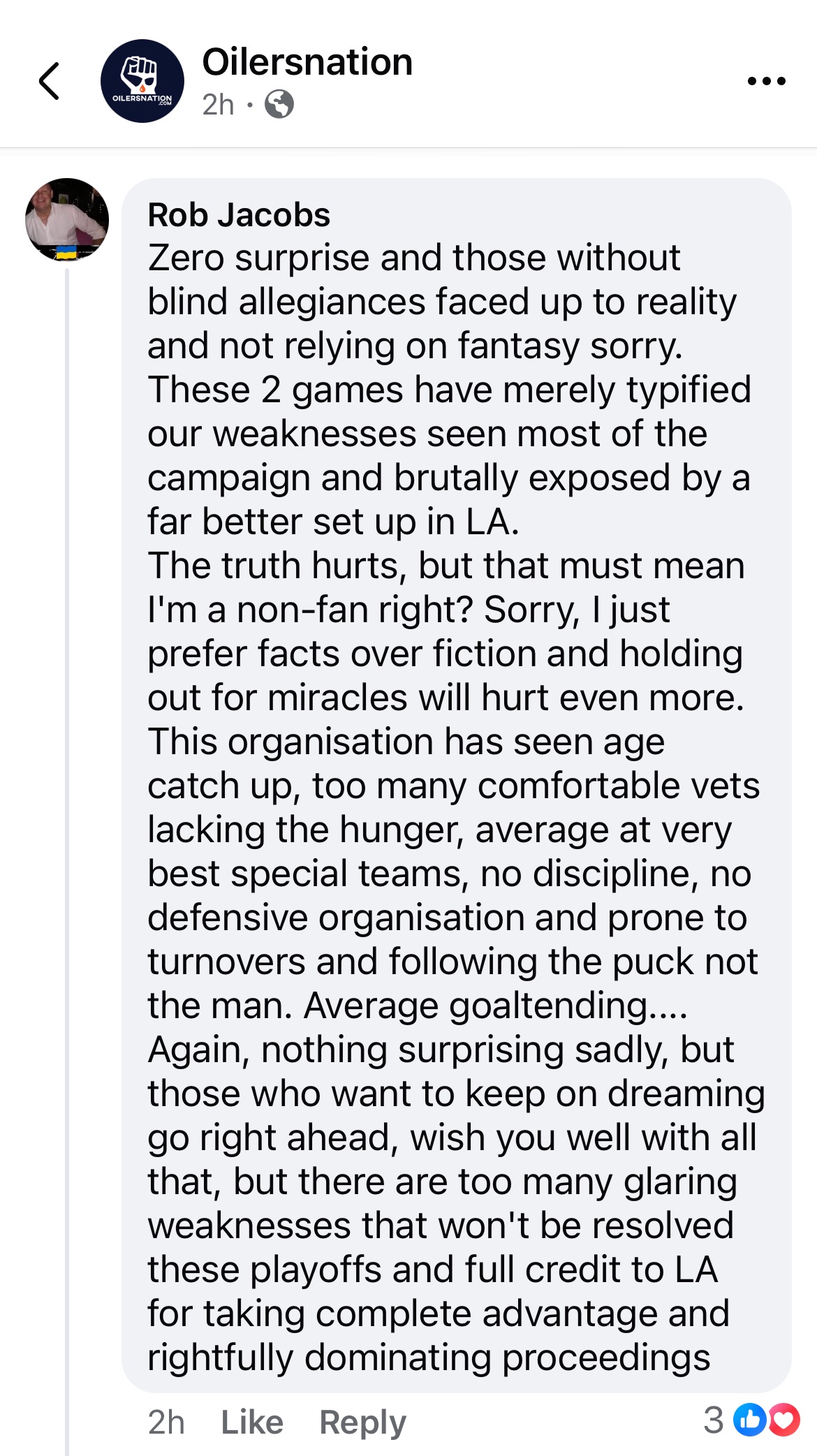This screenshot has height=1456, width=817.
Task: Tap the red heart reaction icon
Action: tap(784, 1420)
